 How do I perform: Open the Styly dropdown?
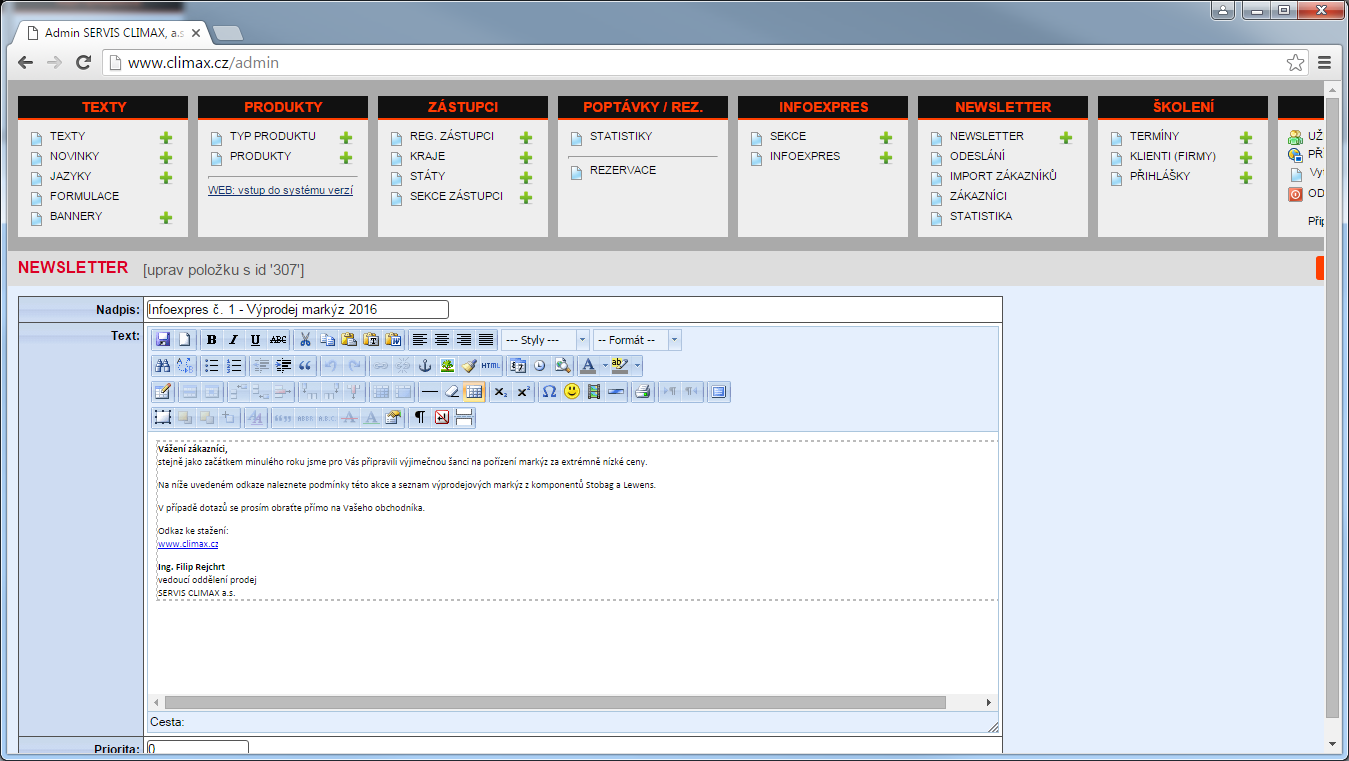545,340
